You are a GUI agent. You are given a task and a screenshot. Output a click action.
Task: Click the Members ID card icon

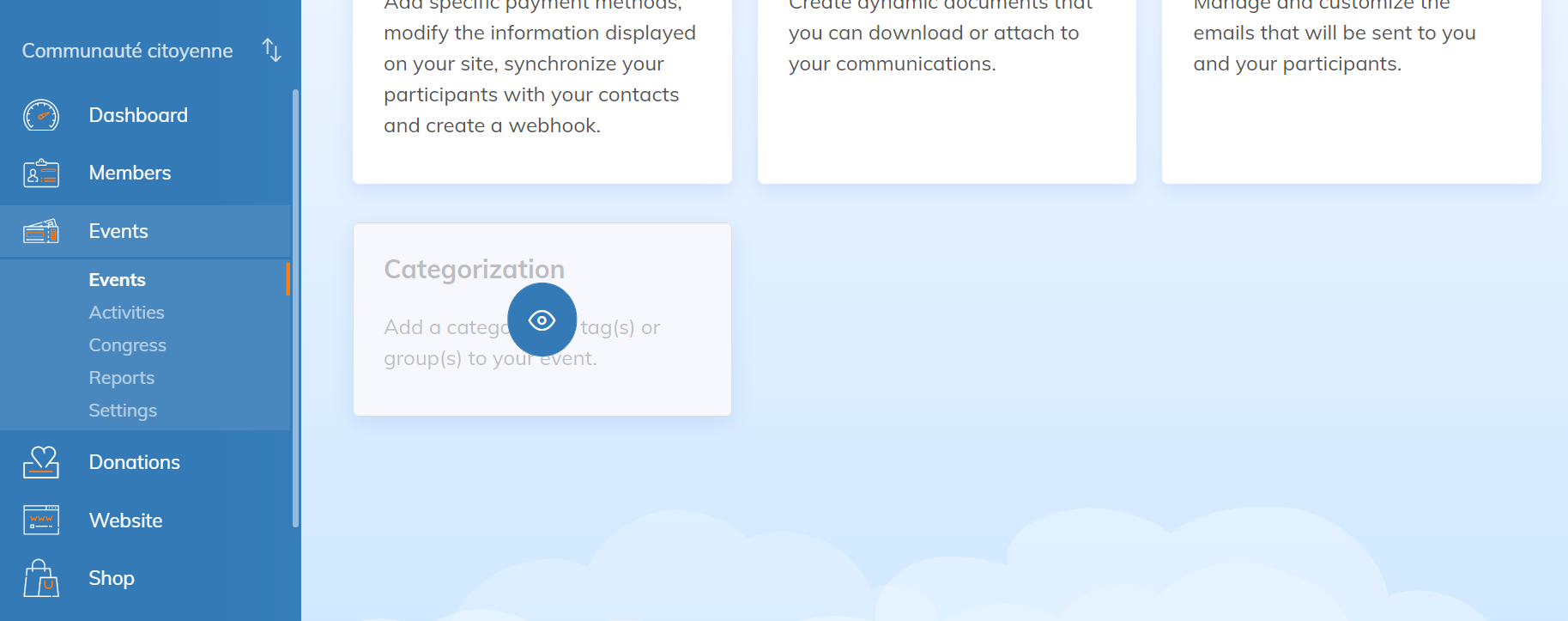click(x=41, y=174)
